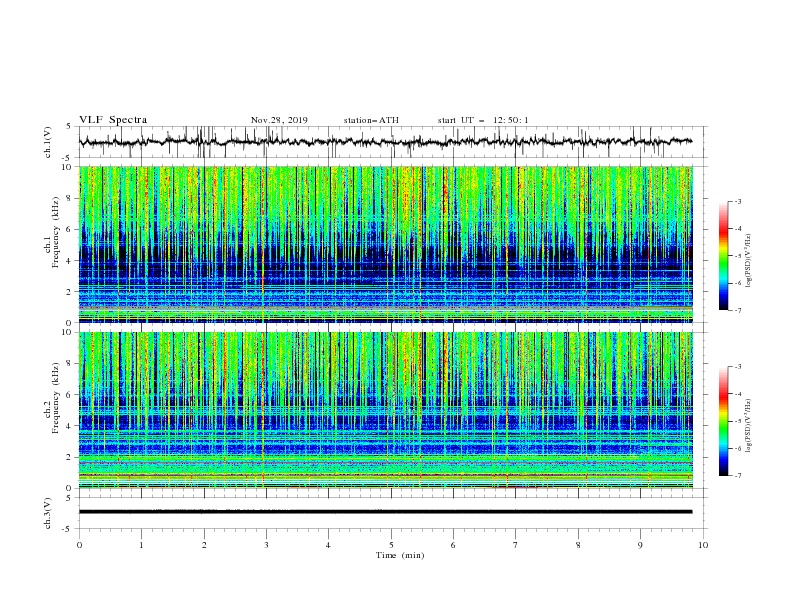Click the "ch.1 Frequency (kHz)" axis label
Image resolution: width=792 pixels, height=612 pixels.
[52, 230]
